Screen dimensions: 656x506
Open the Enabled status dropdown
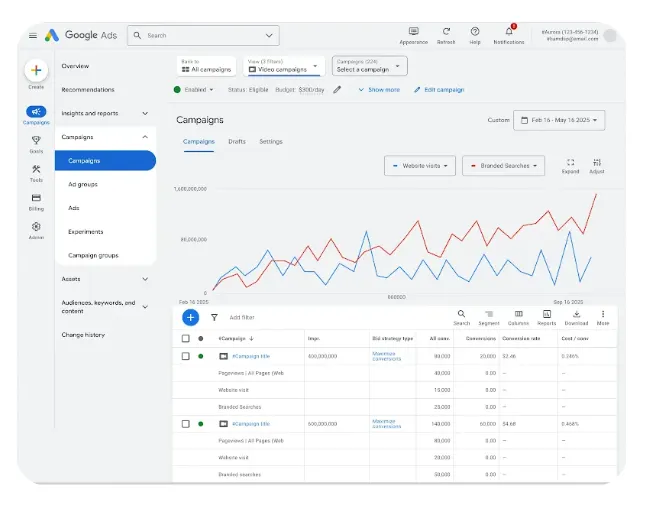[194, 90]
